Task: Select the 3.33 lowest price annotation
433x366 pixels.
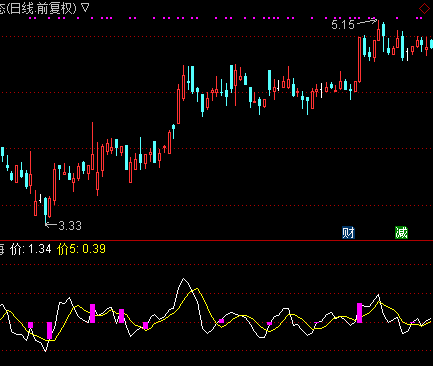Action: click(70, 226)
